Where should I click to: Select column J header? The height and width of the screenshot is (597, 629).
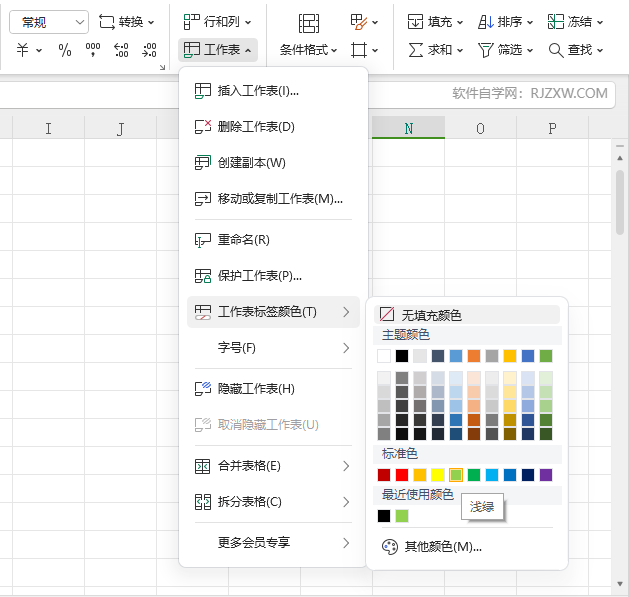[x=120, y=128]
